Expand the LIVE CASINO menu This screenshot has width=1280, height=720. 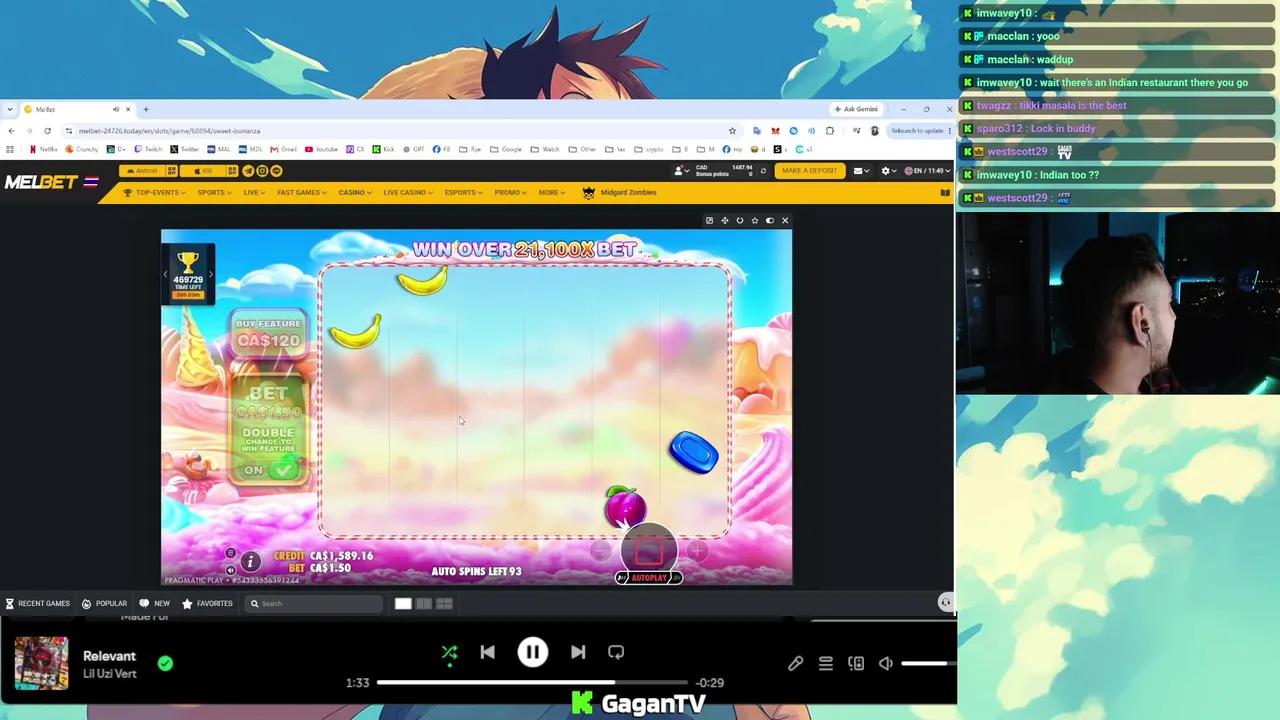pyautogui.click(x=408, y=192)
